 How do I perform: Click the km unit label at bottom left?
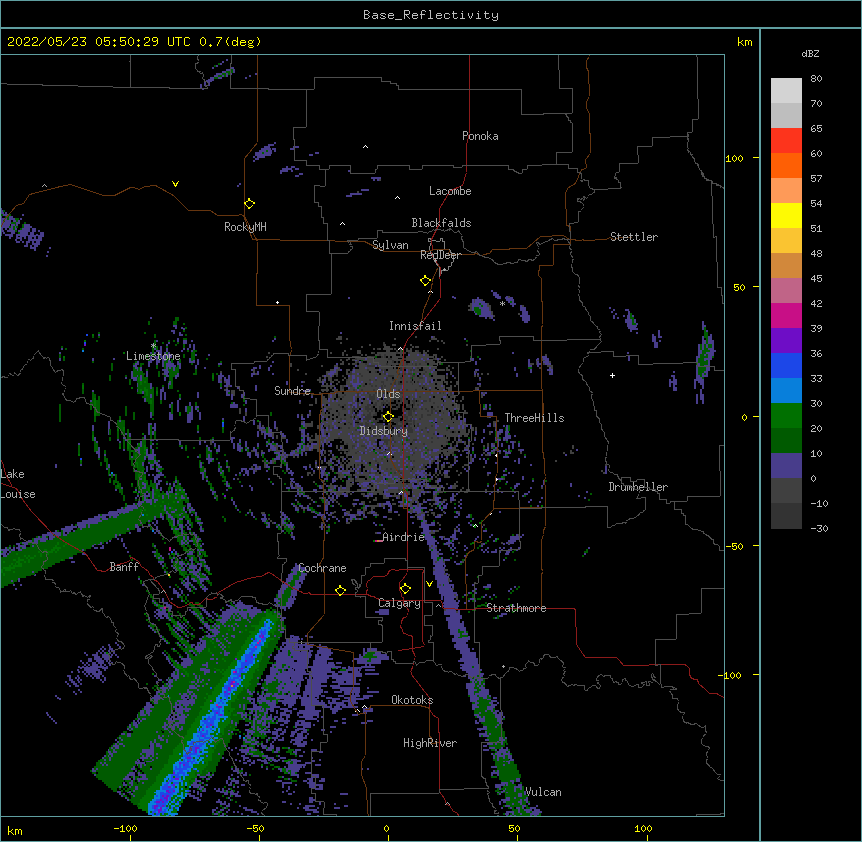click(15, 830)
